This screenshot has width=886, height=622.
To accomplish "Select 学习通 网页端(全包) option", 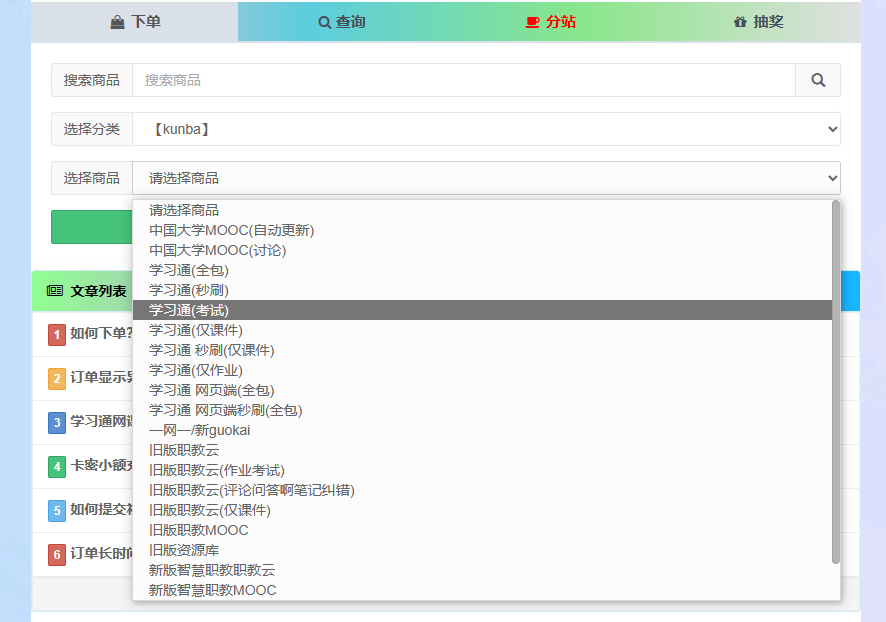I will click(x=483, y=390).
